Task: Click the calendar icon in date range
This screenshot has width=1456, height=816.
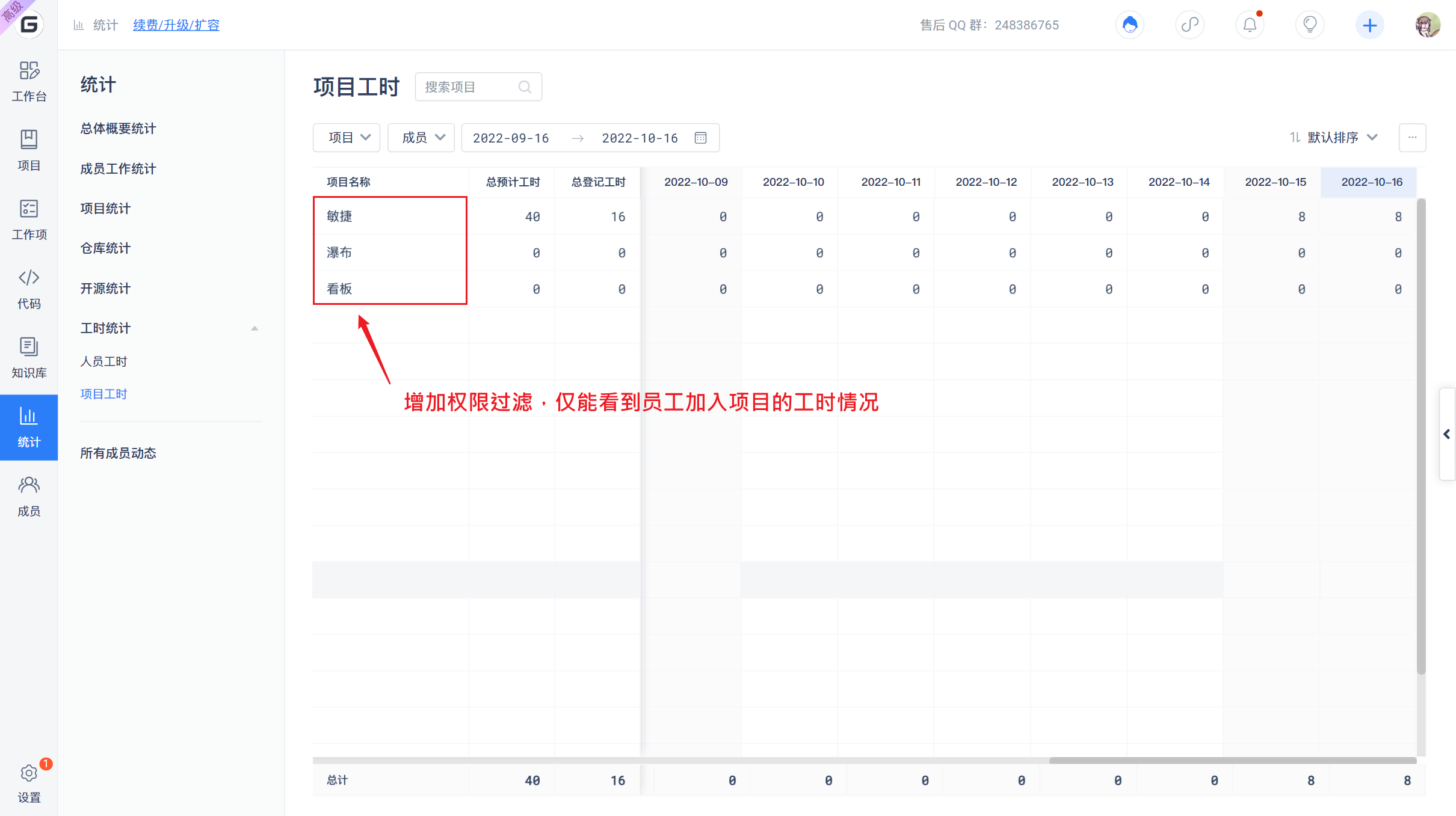Action: coord(700,138)
